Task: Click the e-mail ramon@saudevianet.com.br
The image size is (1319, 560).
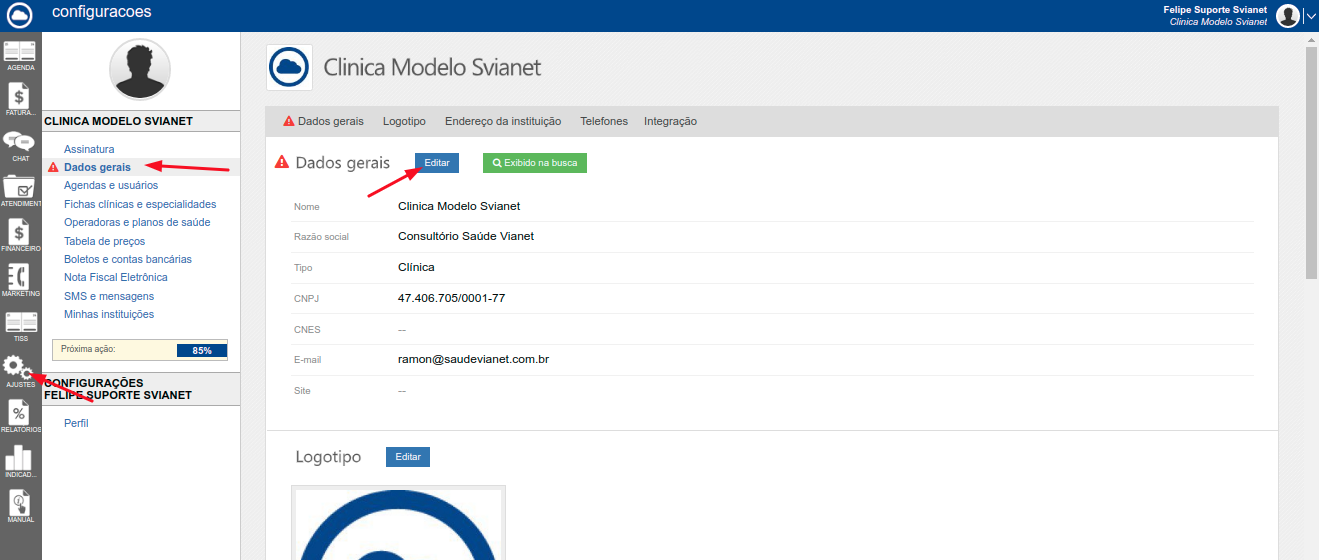Action: tap(473, 359)
